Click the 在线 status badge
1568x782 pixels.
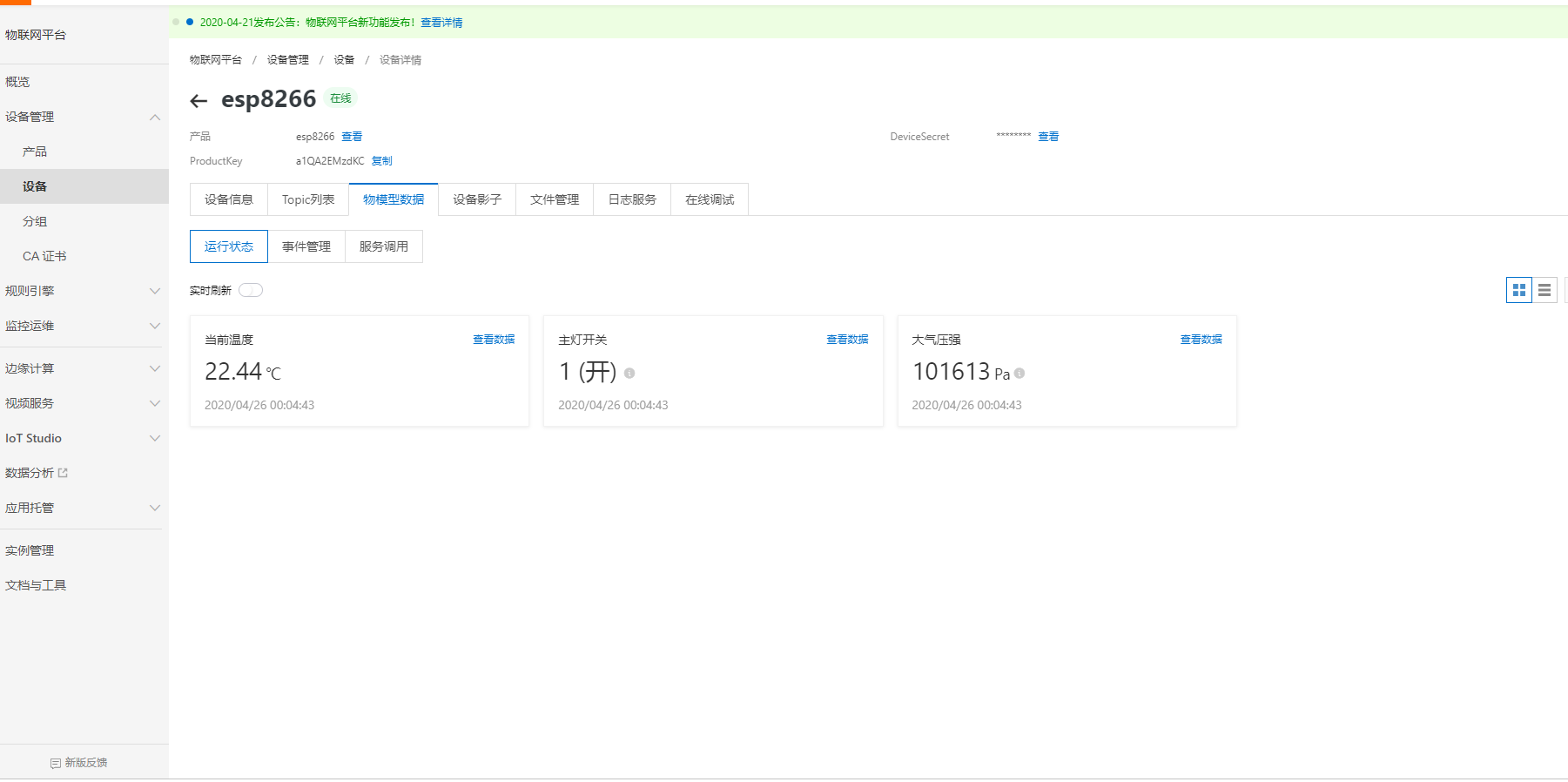340,98
